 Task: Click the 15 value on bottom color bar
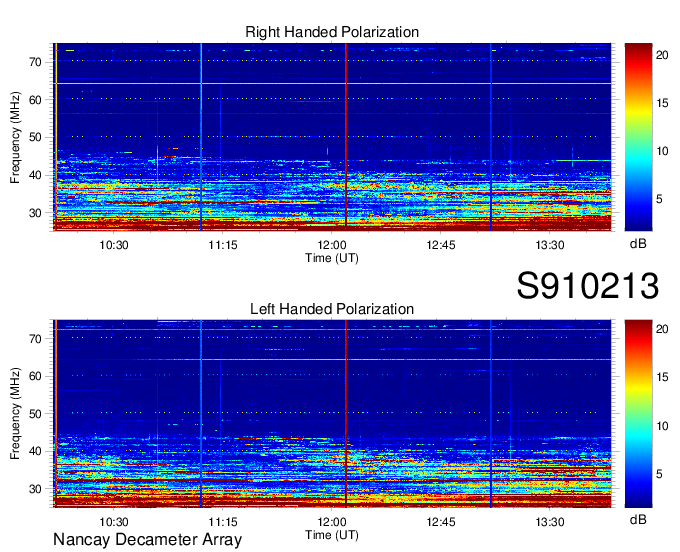click(x=662, y=377)
